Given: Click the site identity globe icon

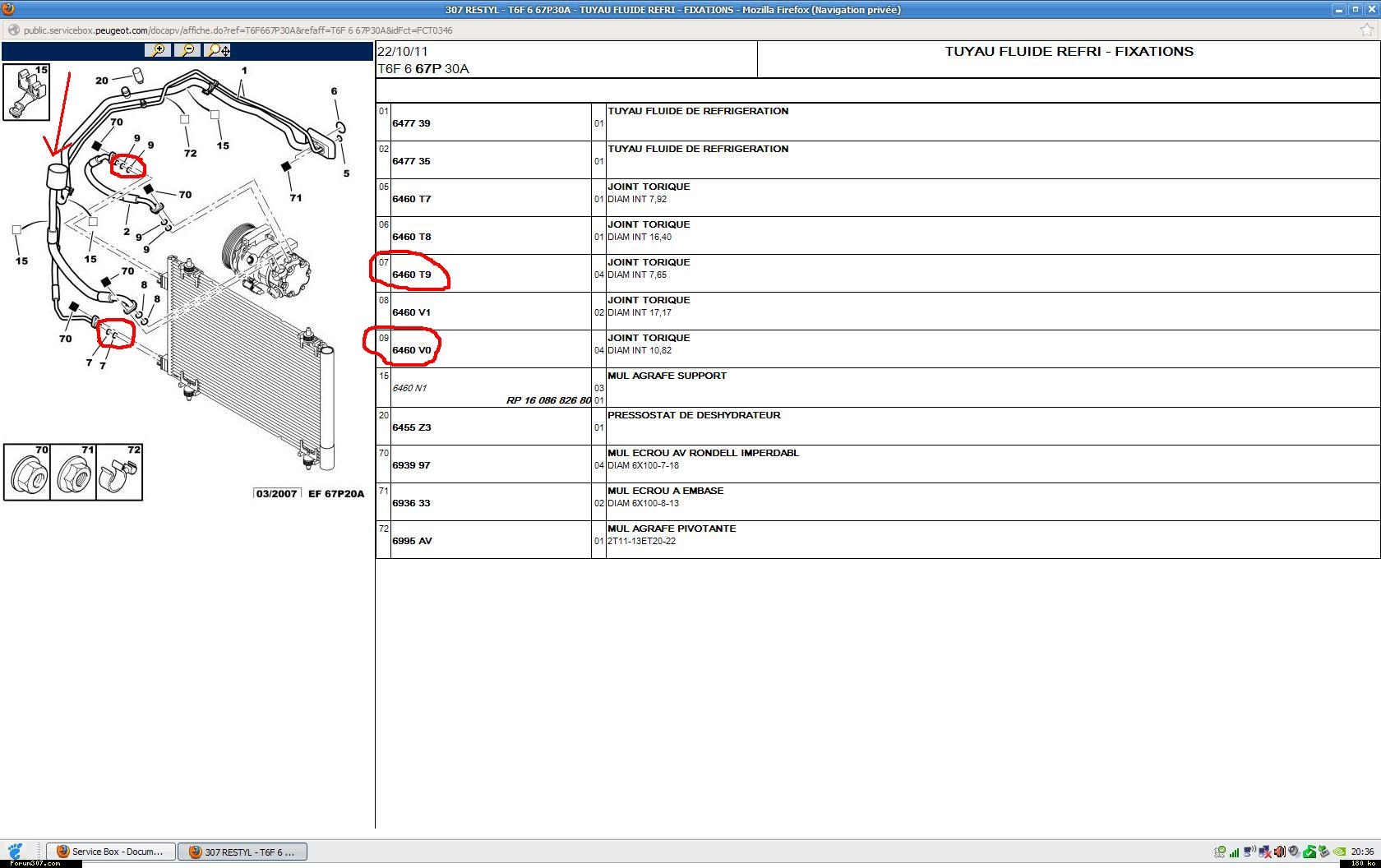Looking at the screenshot, I should (13, 30).
